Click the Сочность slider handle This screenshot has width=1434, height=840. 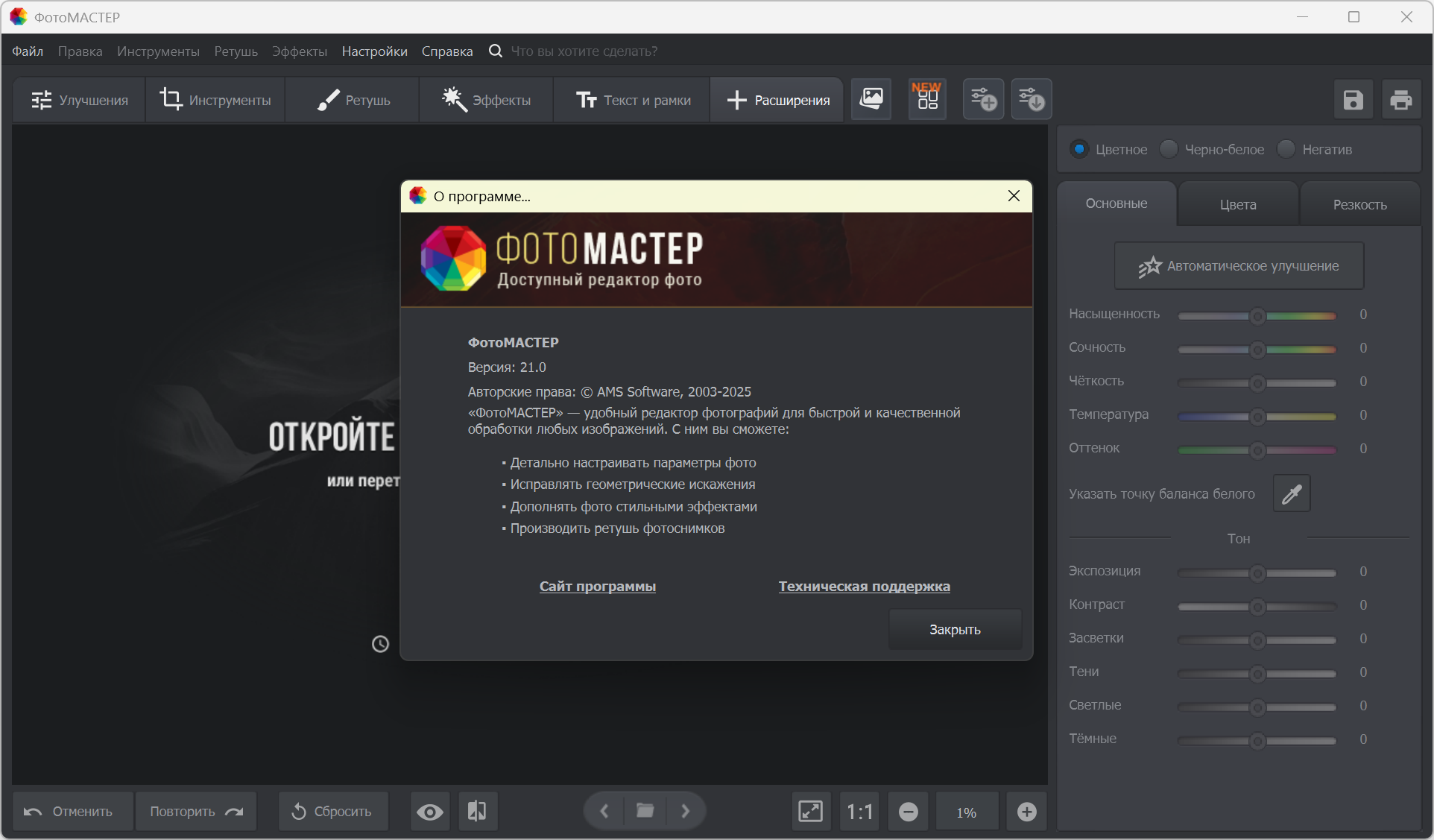[x=1257, y=350]
